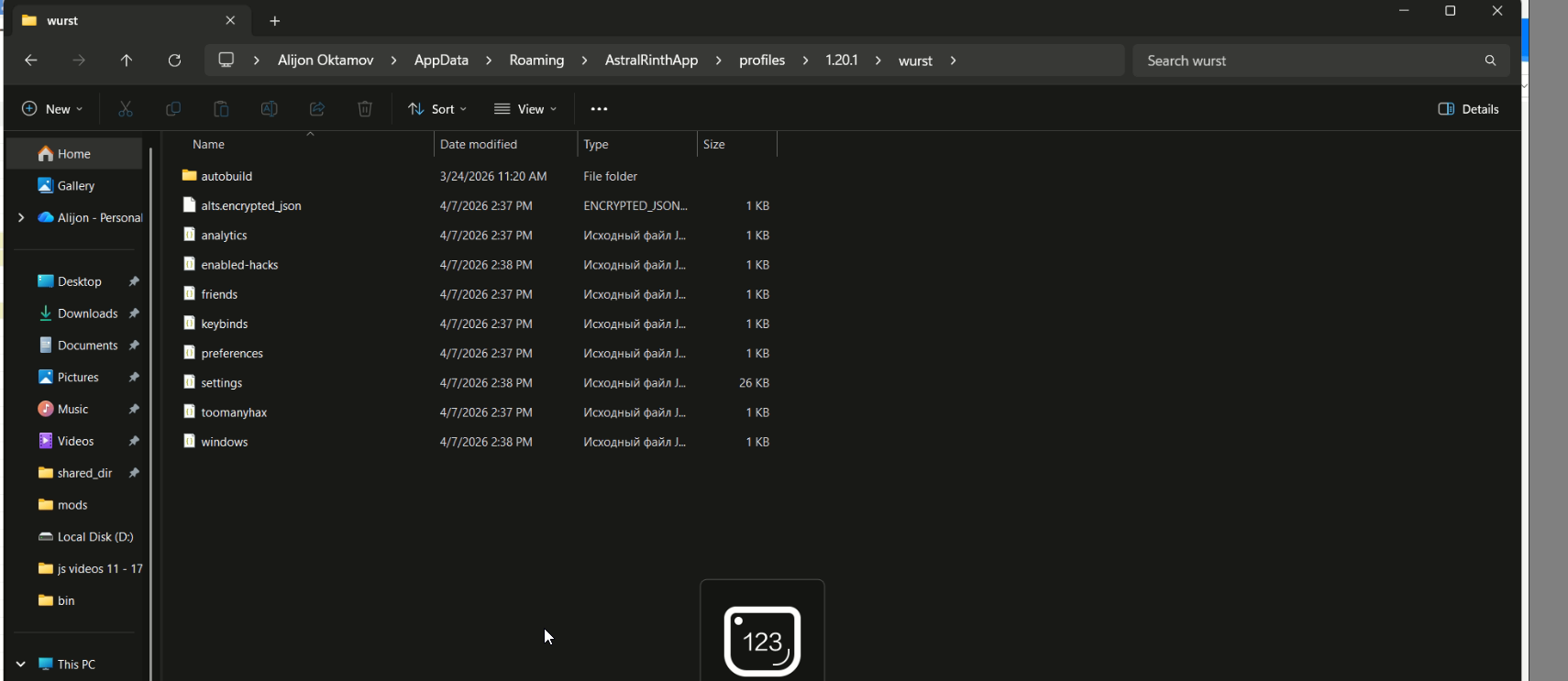Expand the Alijon - Personal OneDrive node

pos(21,217)
